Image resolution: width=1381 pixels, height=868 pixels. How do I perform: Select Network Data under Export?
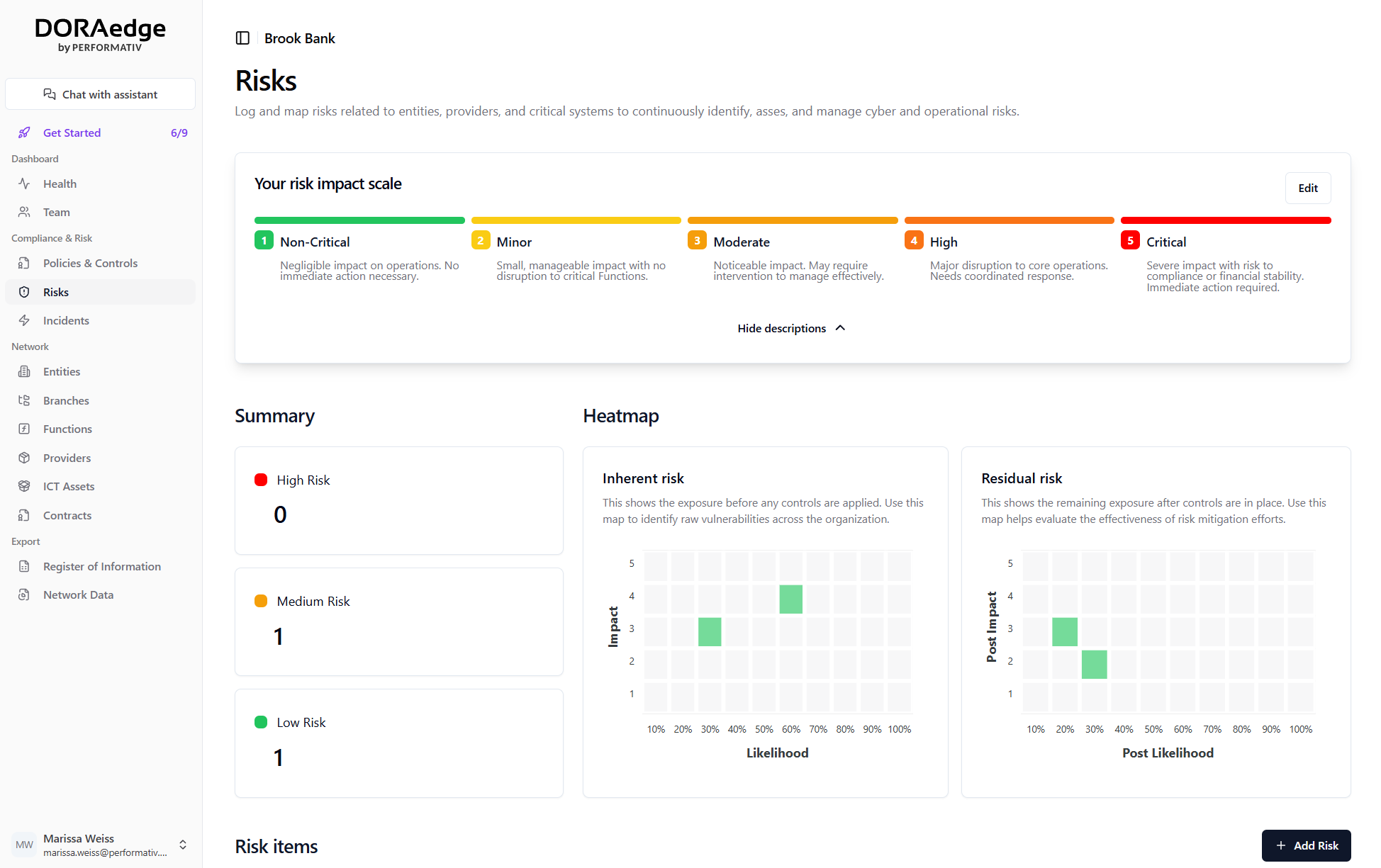pyautogui.click(x=79, y=594)
